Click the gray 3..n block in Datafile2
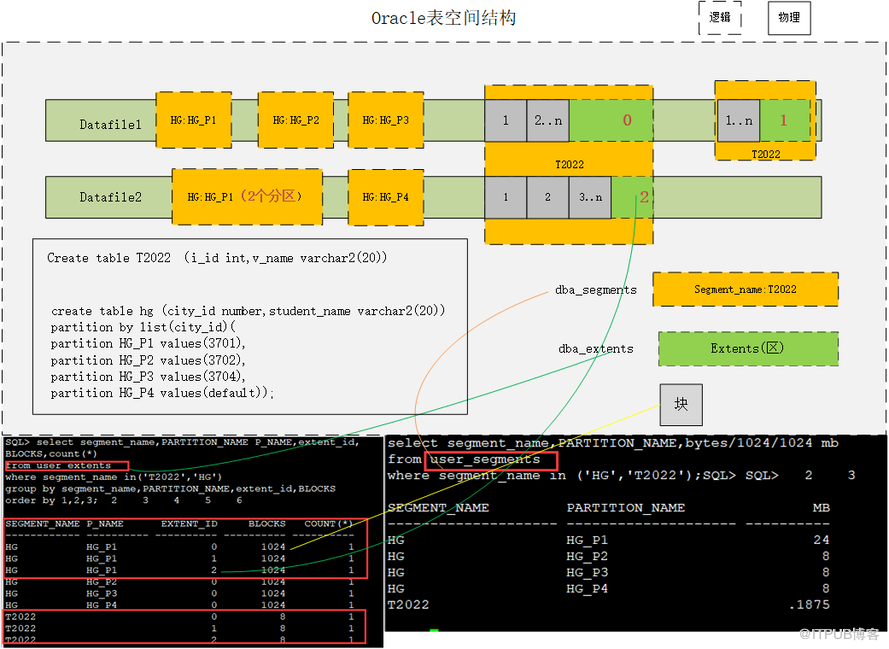This screenshot has height=649, width=889. click(590, 197)
